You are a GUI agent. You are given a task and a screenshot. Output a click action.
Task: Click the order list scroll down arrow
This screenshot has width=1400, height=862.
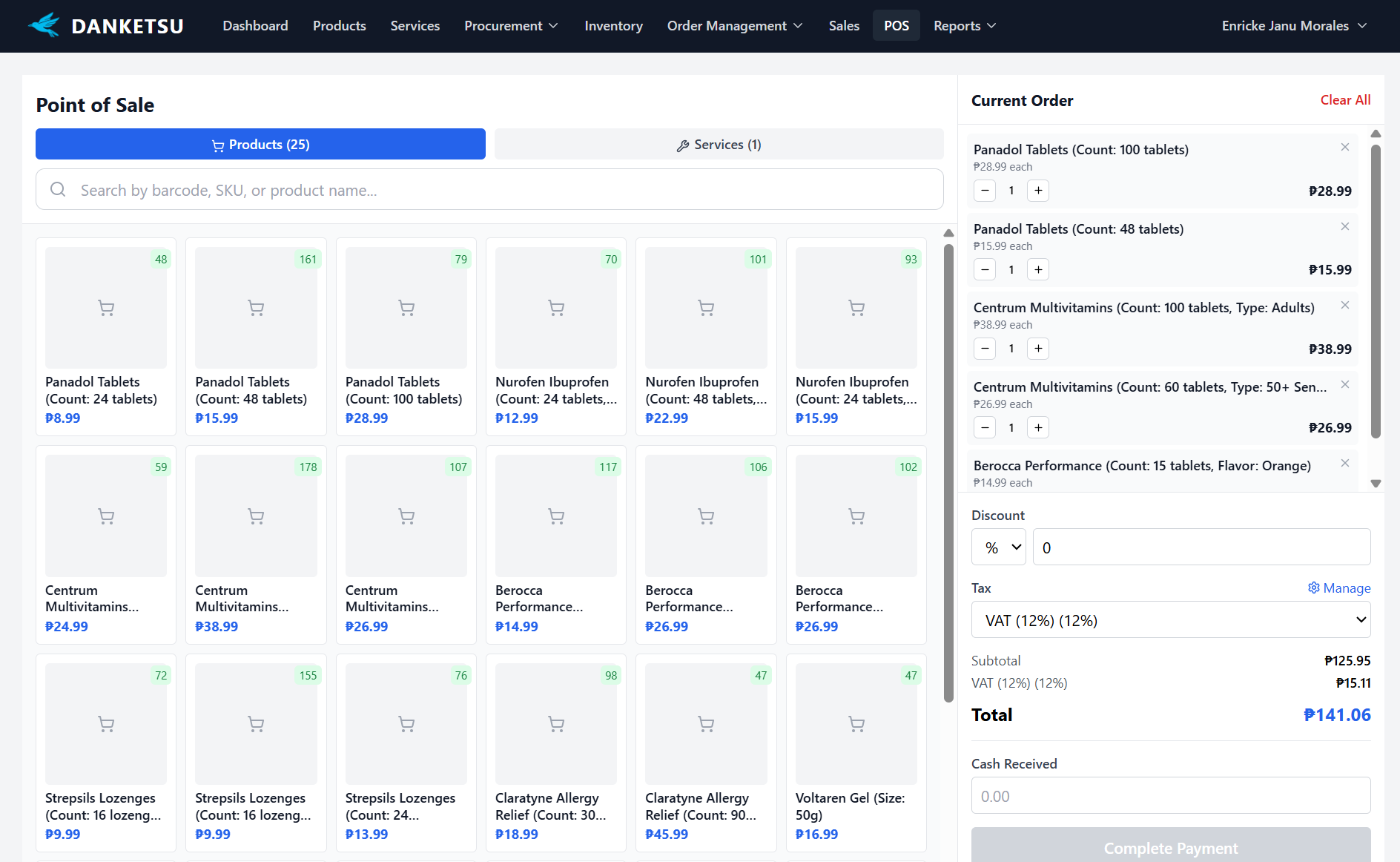pyautogui.click(x=1376, y=484)
